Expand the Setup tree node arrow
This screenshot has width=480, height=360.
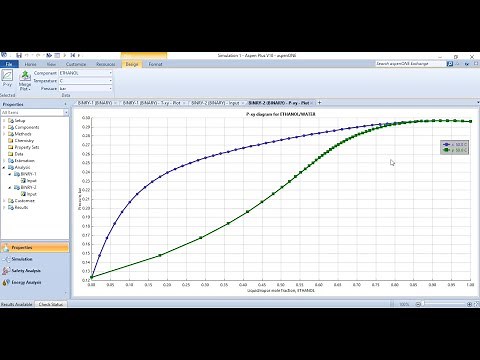point(4,121)
